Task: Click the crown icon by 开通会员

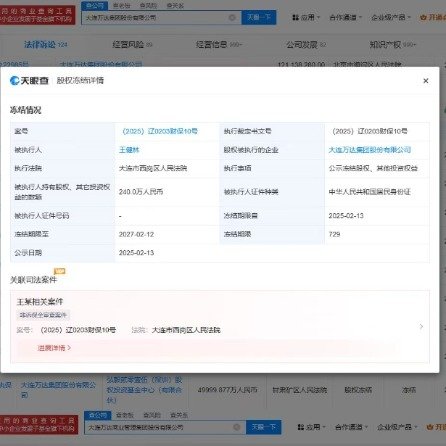Action: coord(423,17)
